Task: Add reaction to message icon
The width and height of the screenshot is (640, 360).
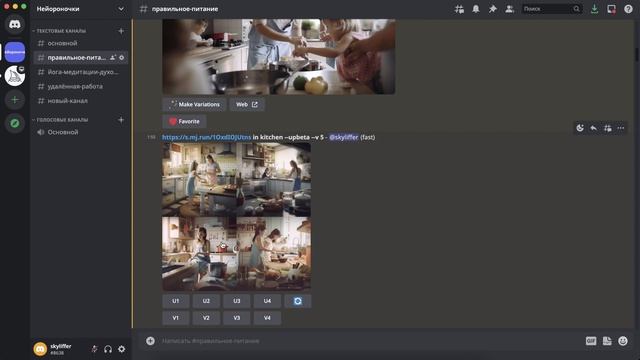Action: point(580,128)
